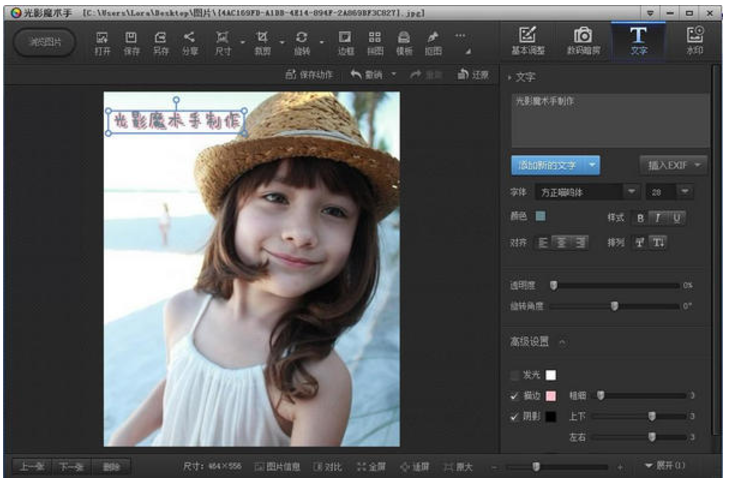Click the 分享 (Share) toolbar icon
The image size is (738, 490).
189,41
